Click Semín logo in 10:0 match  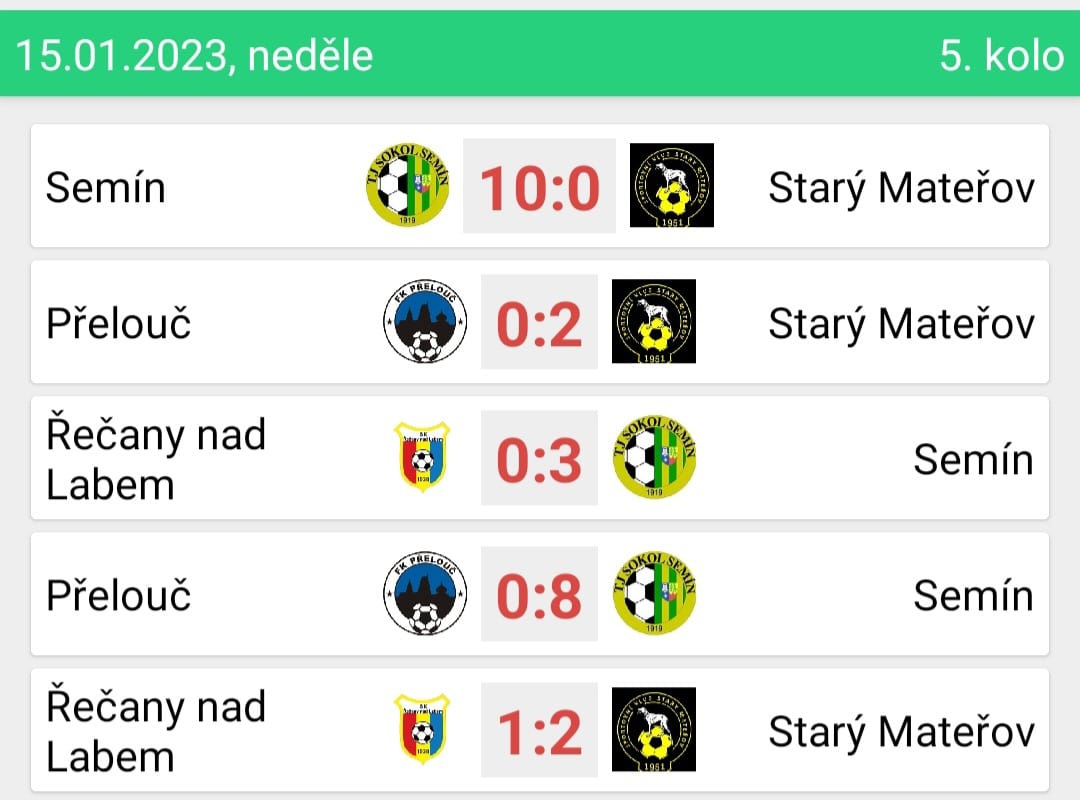(408, 185)
